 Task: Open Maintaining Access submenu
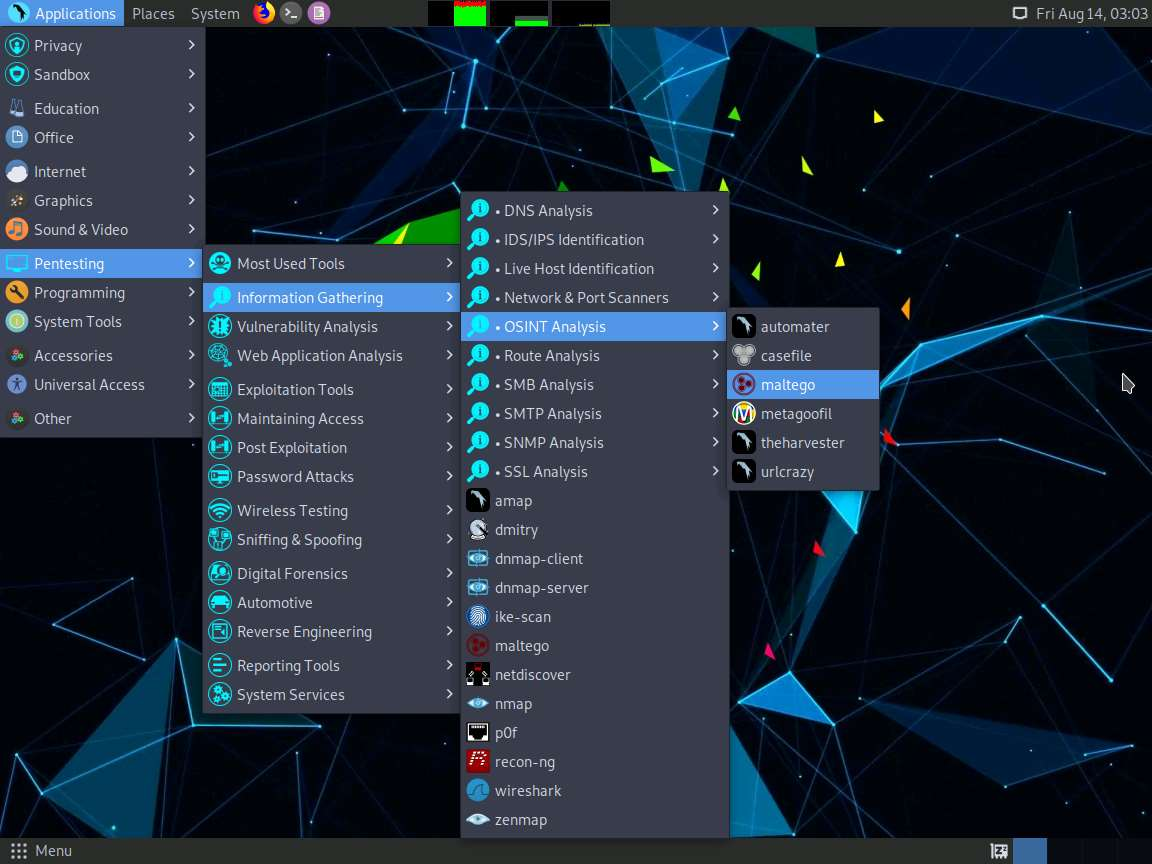[x=331, y=419]
